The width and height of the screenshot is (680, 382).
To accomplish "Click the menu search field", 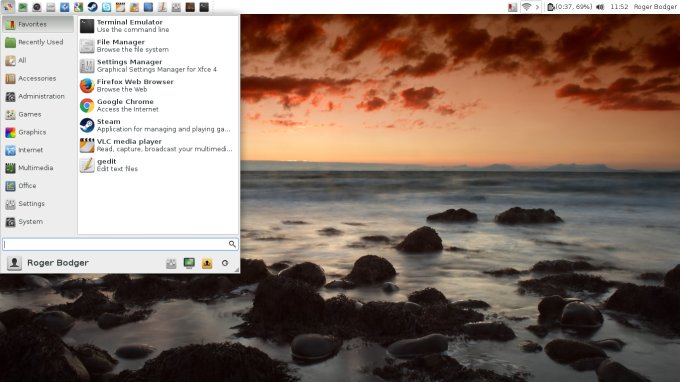I will point(120,244).
